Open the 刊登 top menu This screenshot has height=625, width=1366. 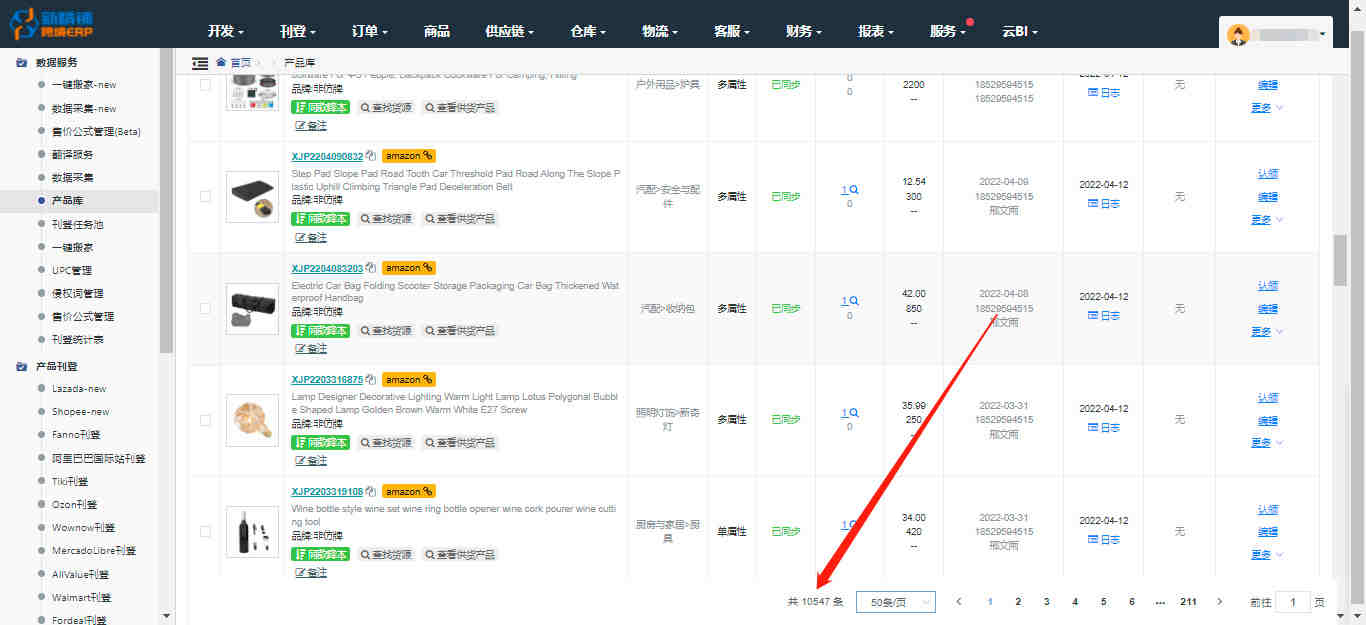pos(298,31)
